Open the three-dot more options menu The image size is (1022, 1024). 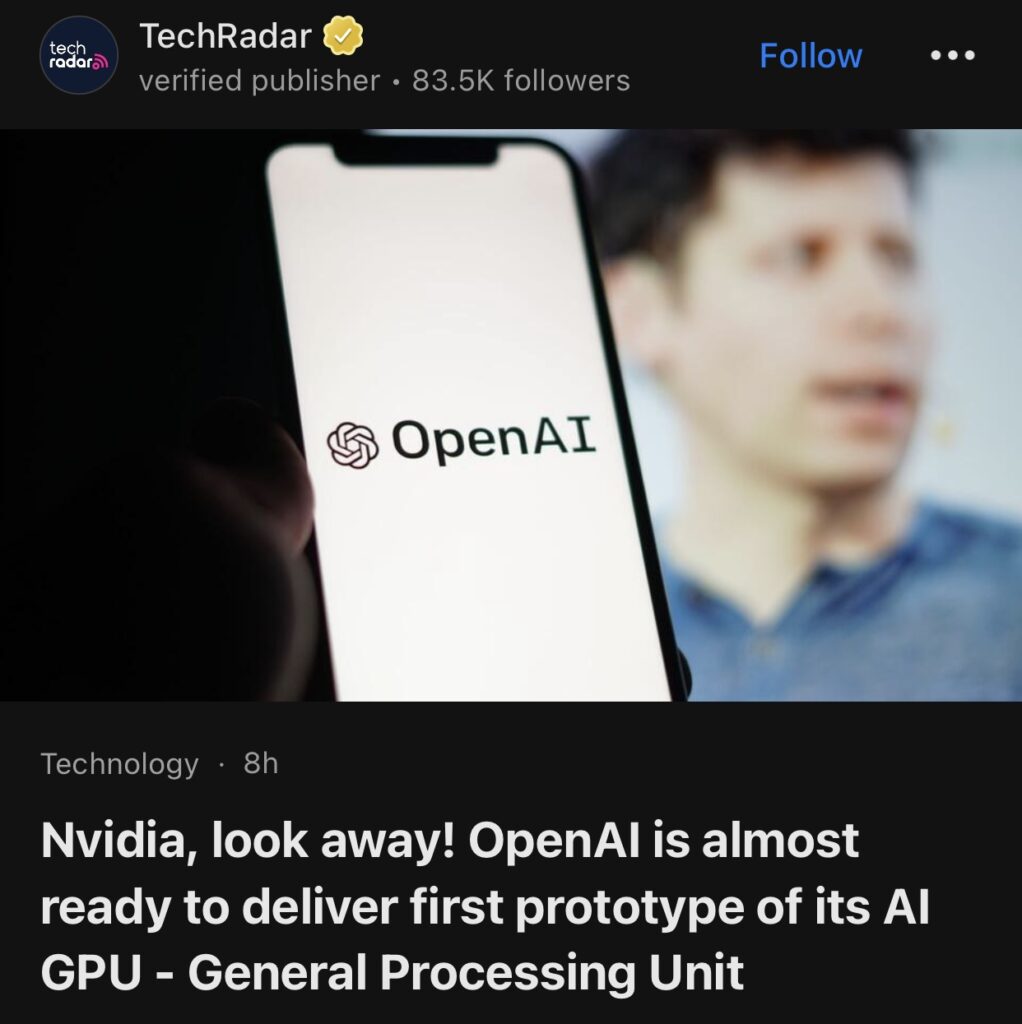click(952, 56)
